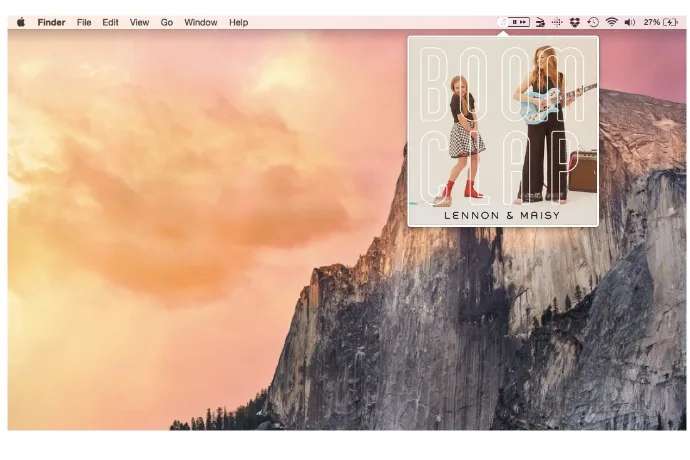Viewport: 690px width, 460px height.
Task: Click the music note menu bar icon
Action: pos(502,21)
